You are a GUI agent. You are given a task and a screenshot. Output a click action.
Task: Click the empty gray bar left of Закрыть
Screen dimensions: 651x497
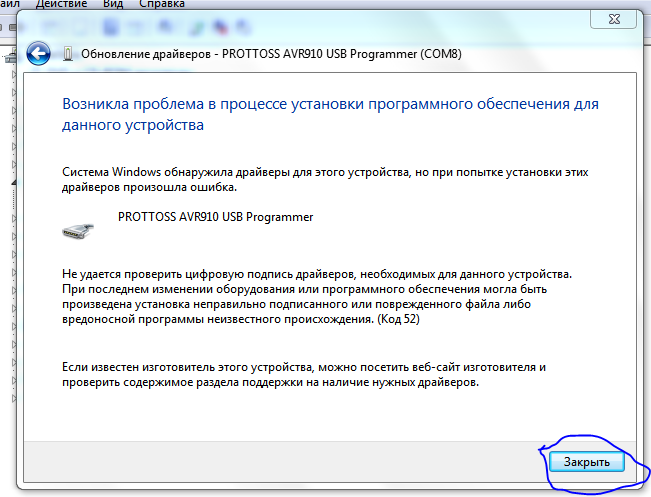click(280, 461)
